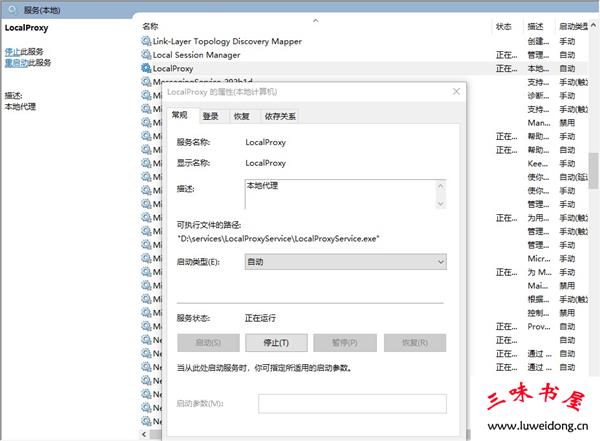Open the 恢复 tab in properties

[x=241, y=116]
